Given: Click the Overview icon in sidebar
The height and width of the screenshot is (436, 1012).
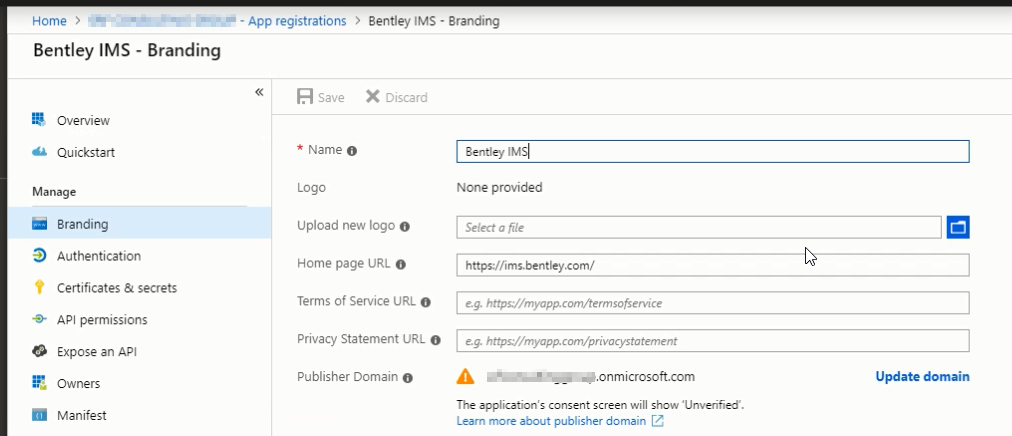Looking at the screenshot, I should 40,120.
